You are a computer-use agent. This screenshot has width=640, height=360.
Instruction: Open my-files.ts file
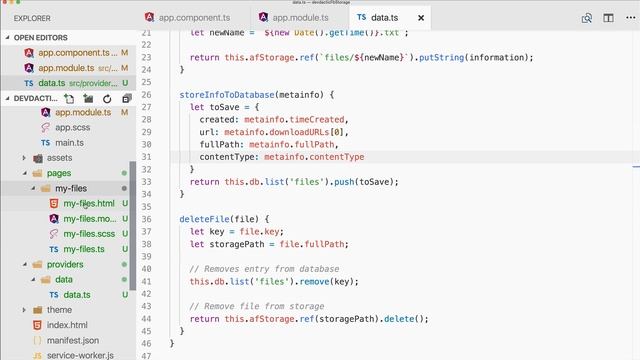pos(84,249)
